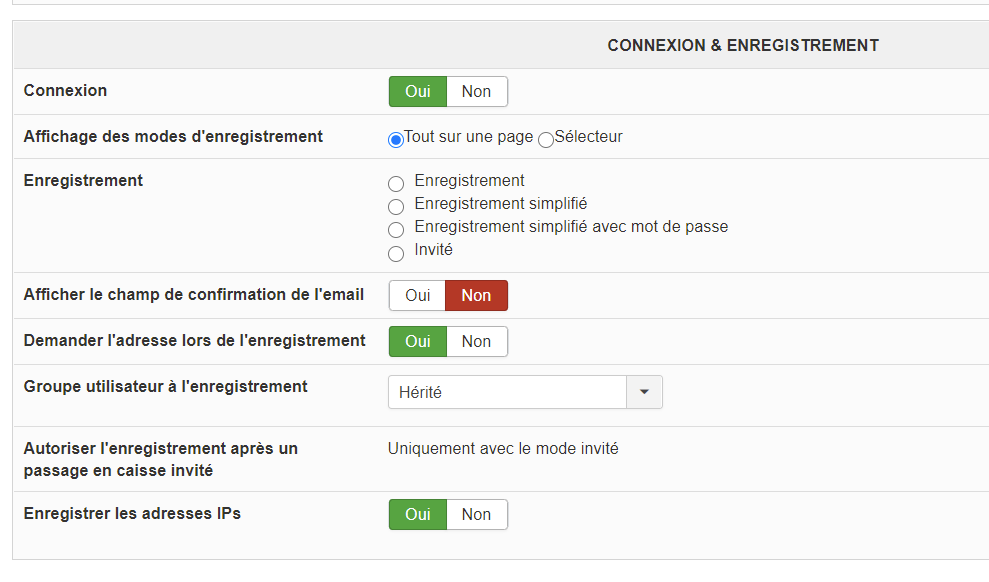Choose the Invité registration option
Screen dimensions: 989x582
(x=396, y=253)
